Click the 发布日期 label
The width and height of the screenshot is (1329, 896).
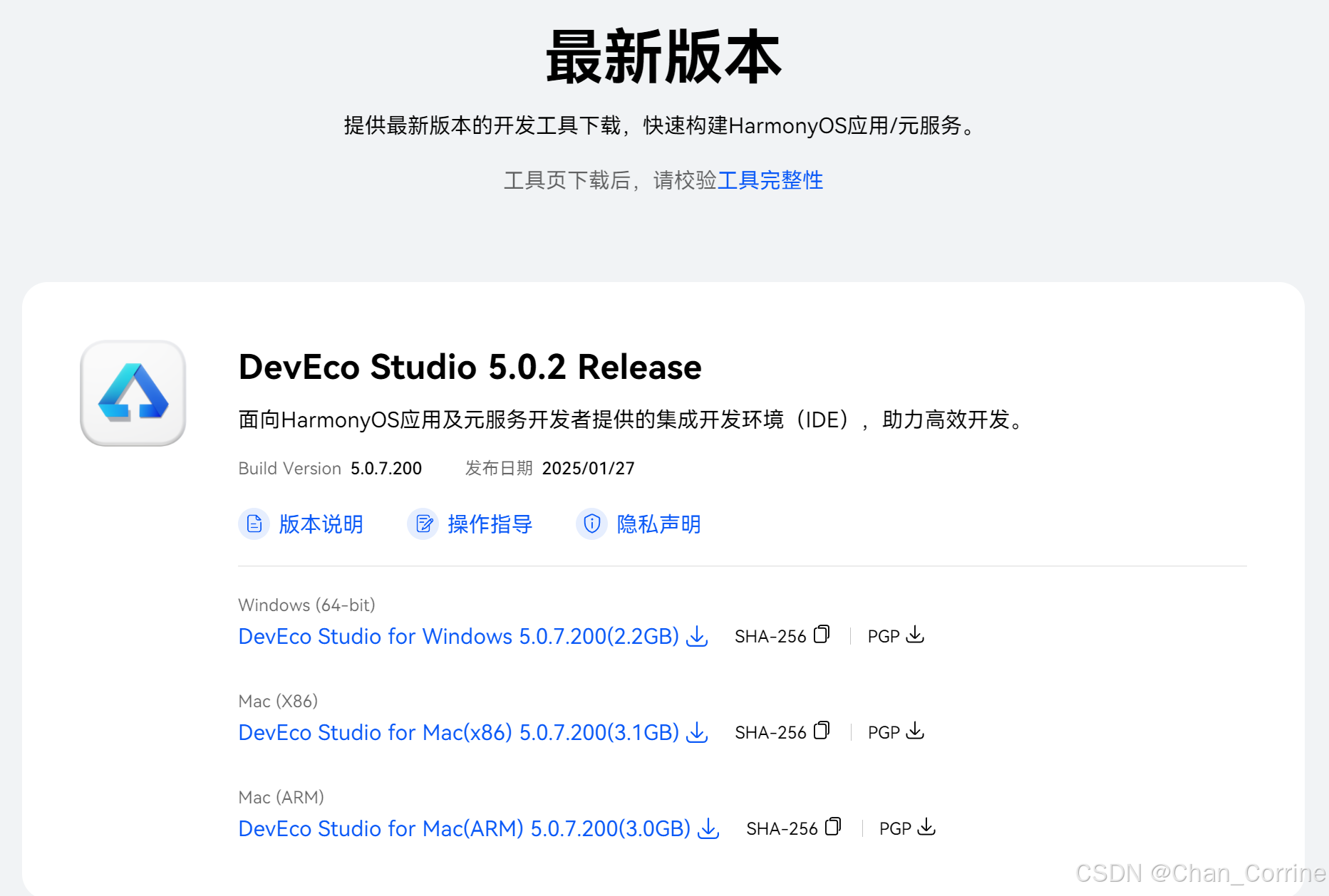(499, 469)
